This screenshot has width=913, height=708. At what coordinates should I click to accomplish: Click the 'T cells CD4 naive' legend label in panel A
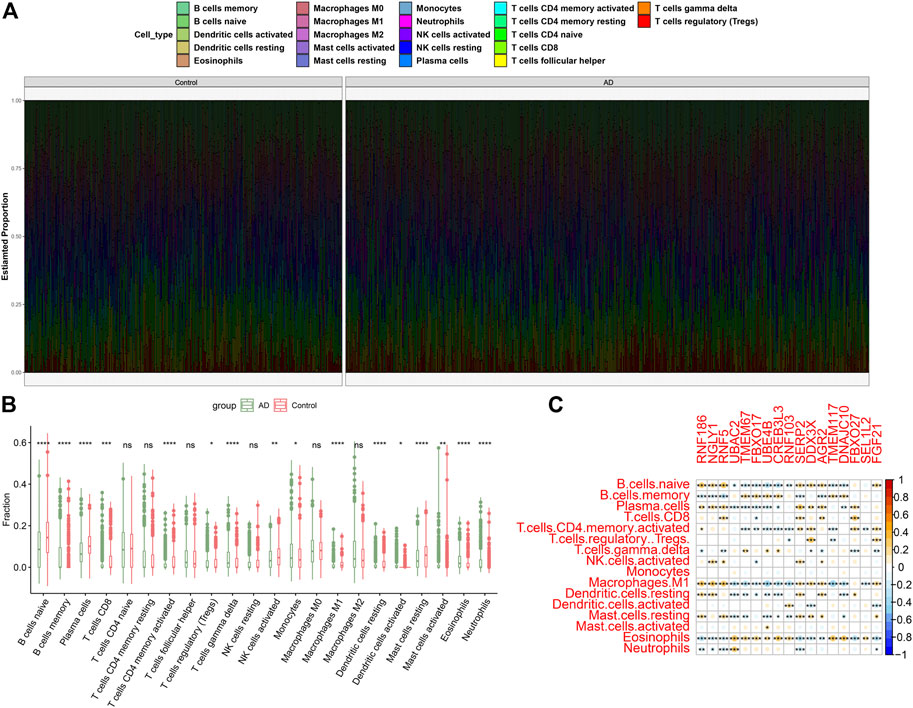(547, 34)
